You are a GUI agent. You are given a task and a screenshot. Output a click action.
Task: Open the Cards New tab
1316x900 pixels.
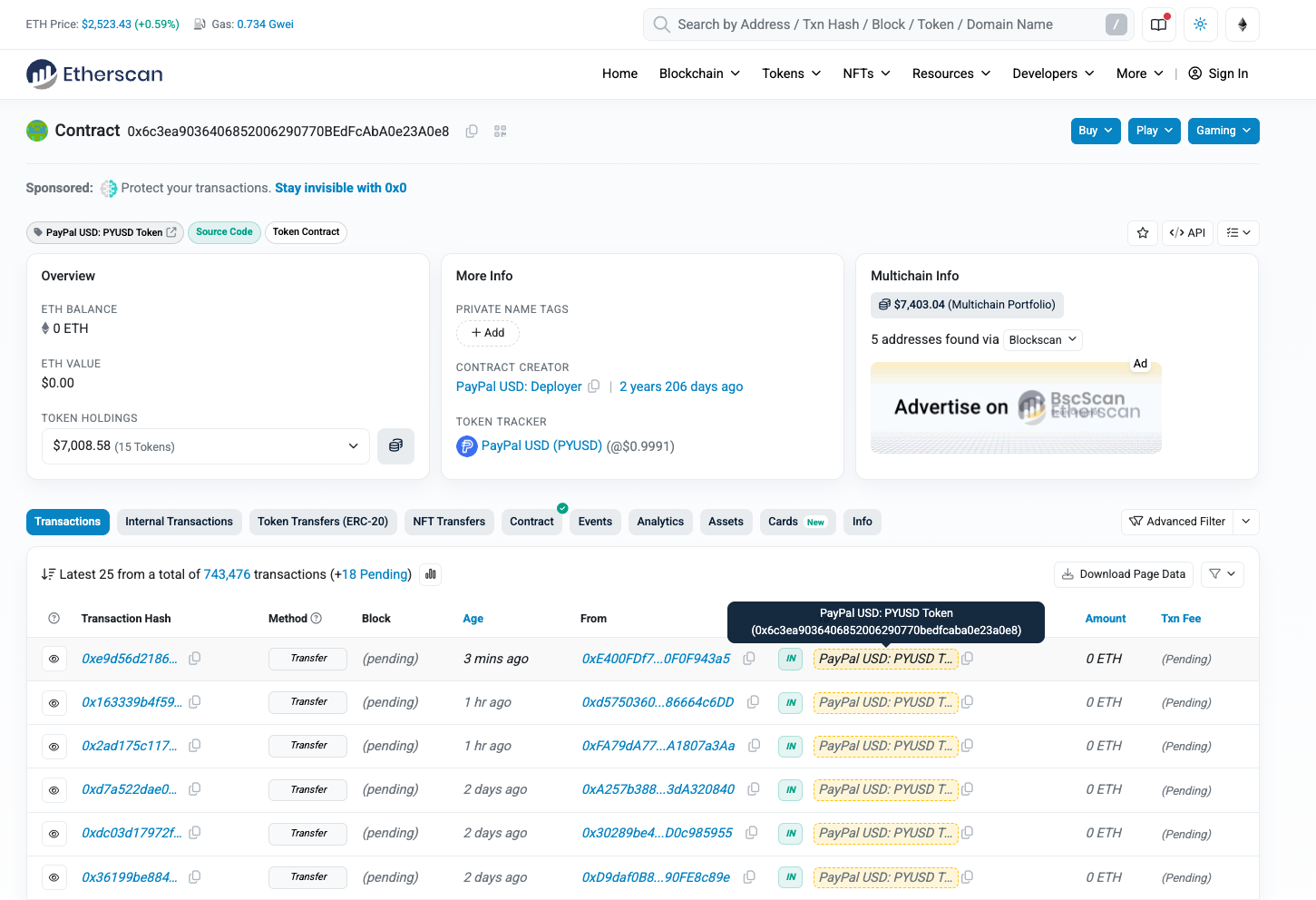[x=796, y=522]
